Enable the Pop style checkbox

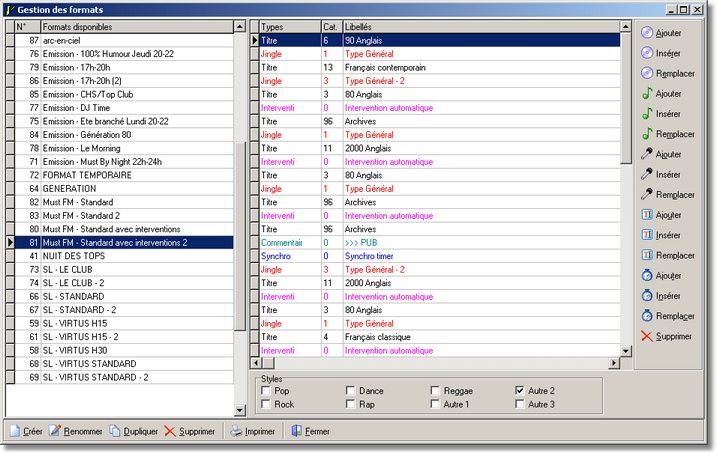pyautogui.click(x=266, y=390)
